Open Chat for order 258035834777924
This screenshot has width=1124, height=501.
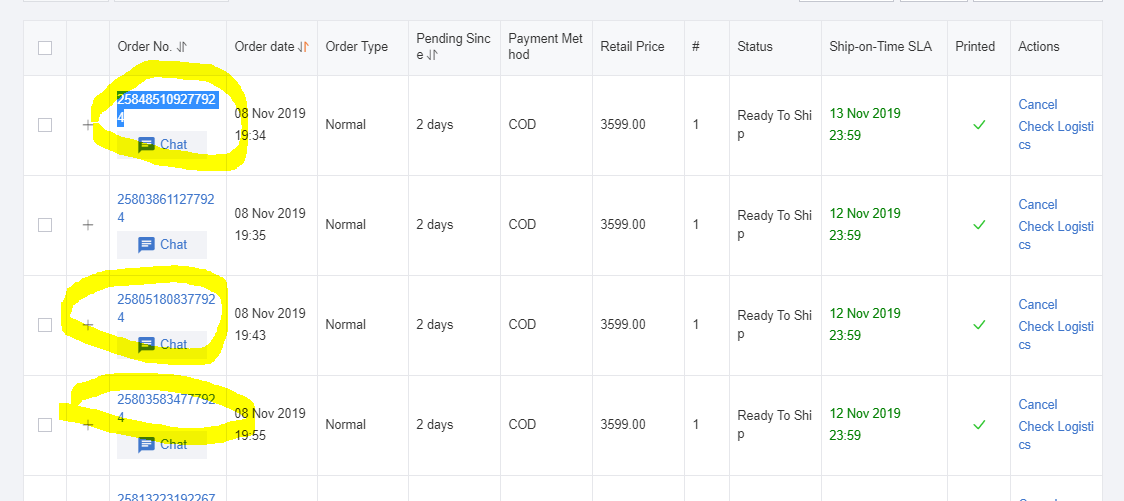[162, 444]
